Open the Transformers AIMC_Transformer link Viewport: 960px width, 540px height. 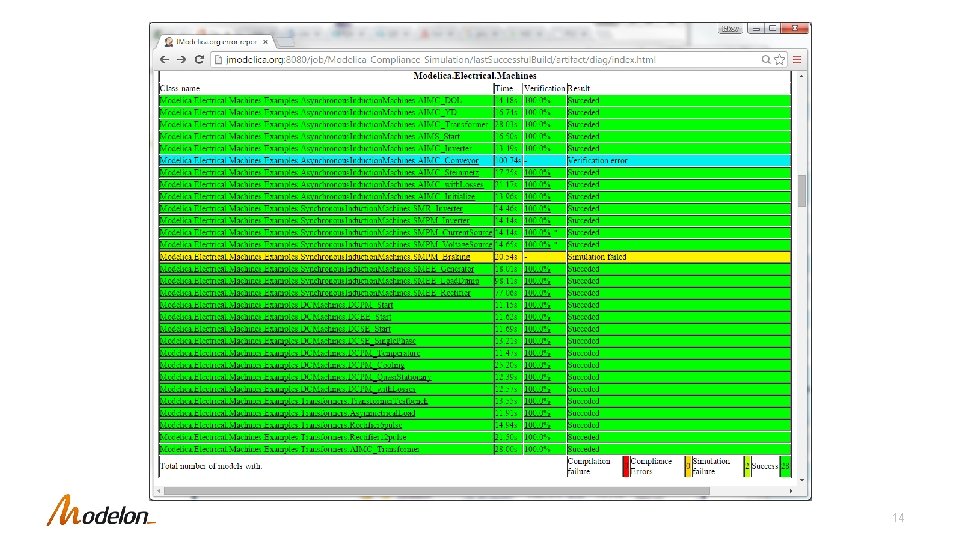(x=290, y=449)
